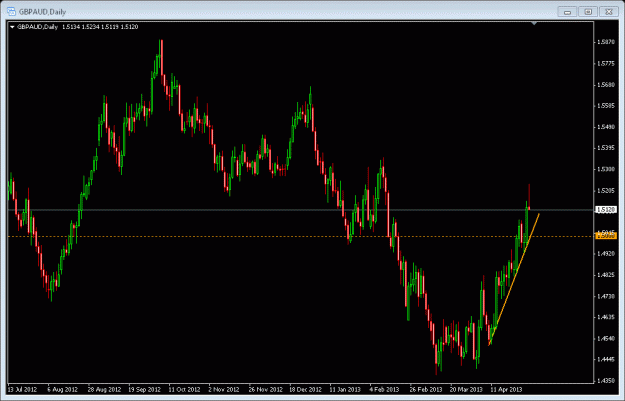Click the 1.5205 price axis label

606,191
